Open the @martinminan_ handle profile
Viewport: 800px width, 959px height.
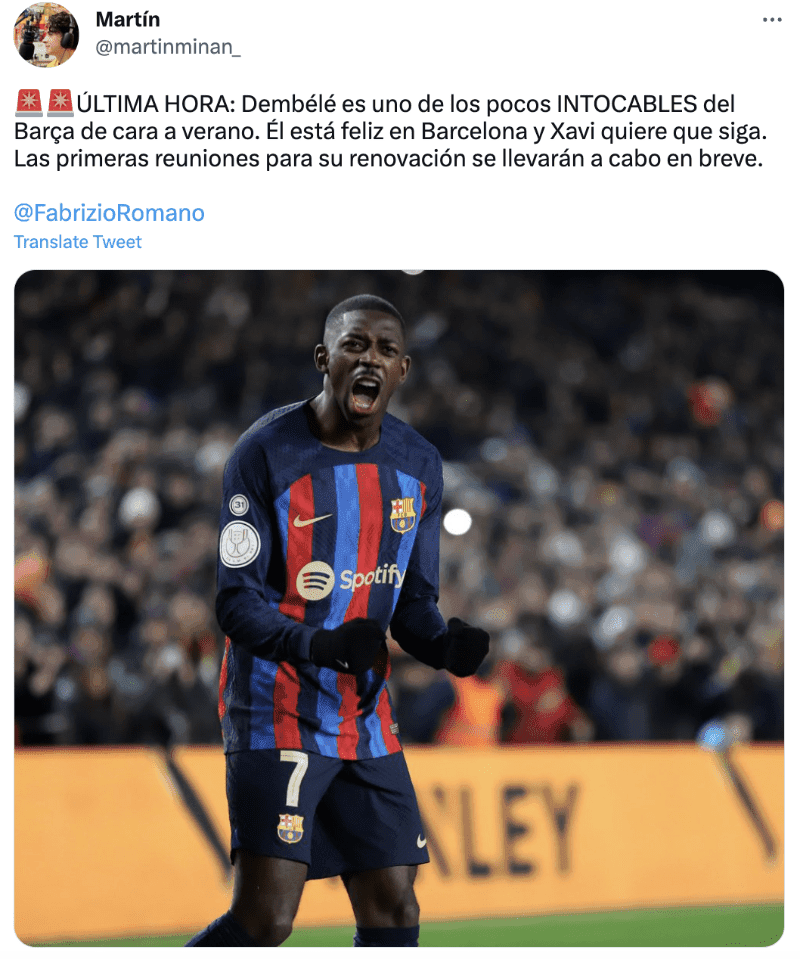click(x=168, y=47)
